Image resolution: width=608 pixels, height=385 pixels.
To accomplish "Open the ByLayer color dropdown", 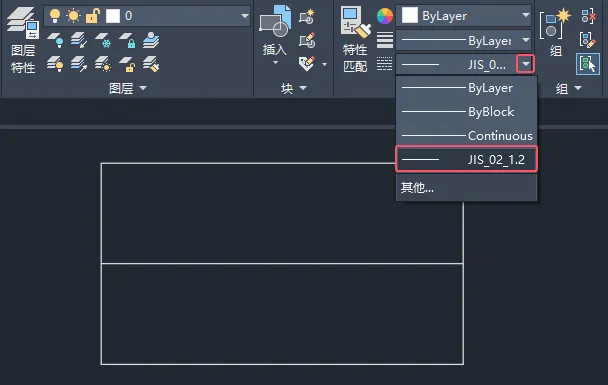I will [x=463, y=16].
